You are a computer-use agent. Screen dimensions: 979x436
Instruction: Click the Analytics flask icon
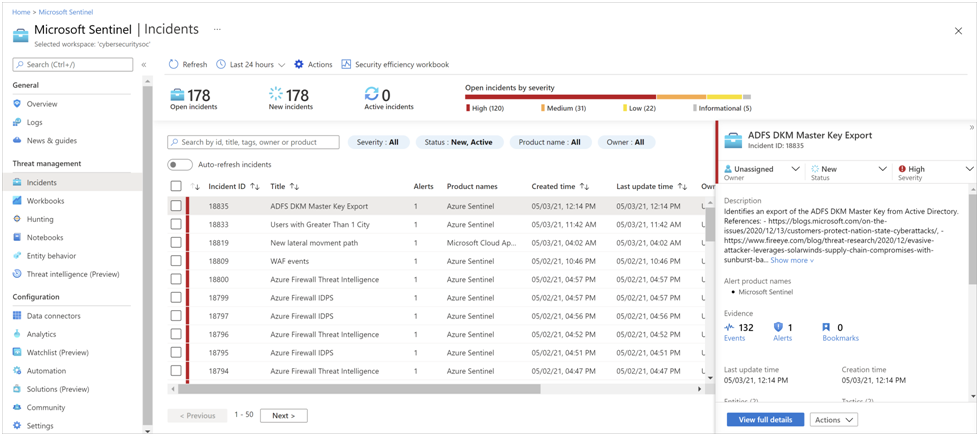[17, 334]
